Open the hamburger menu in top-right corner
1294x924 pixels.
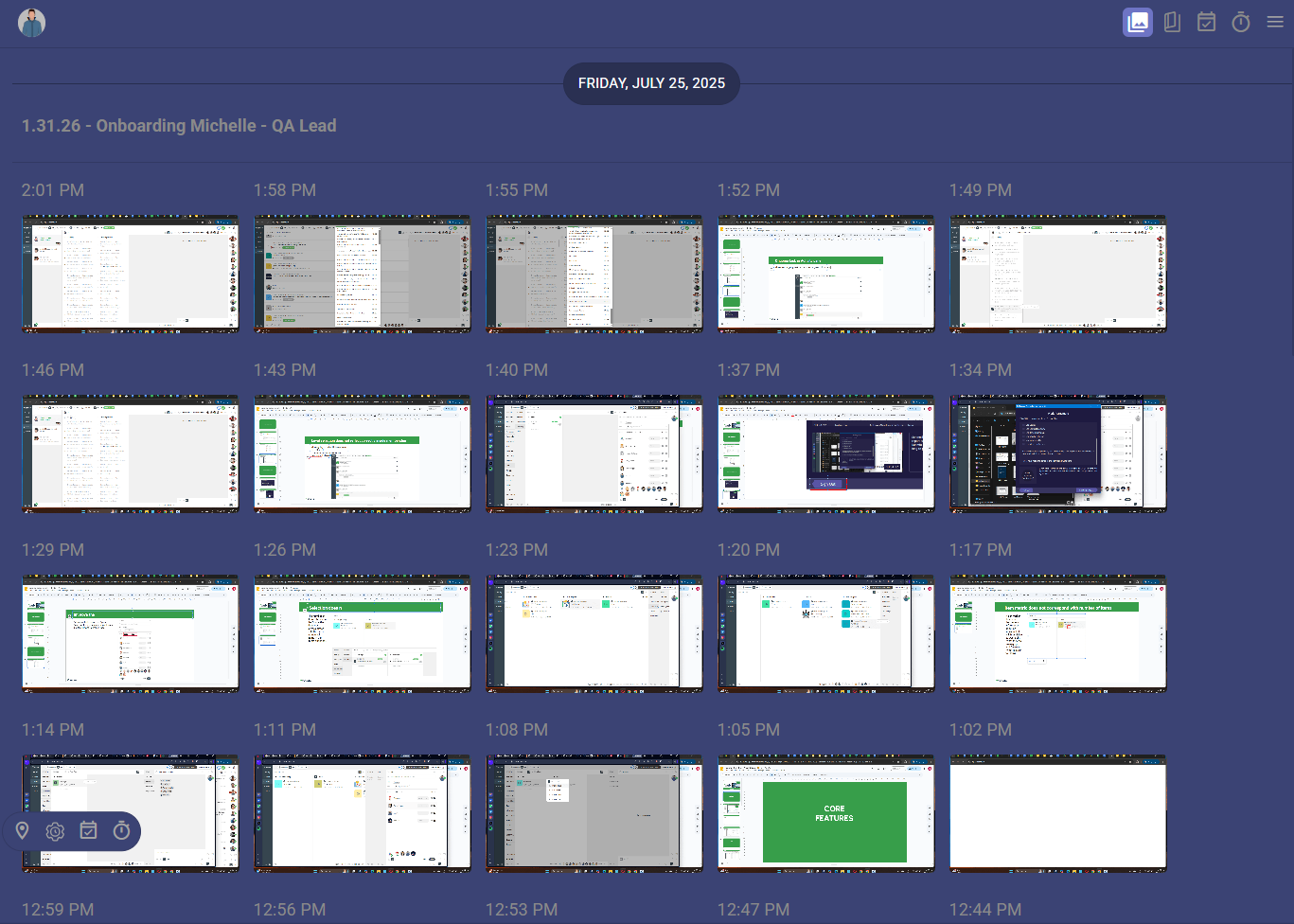pyautogui.click(x=1275, y=22)
